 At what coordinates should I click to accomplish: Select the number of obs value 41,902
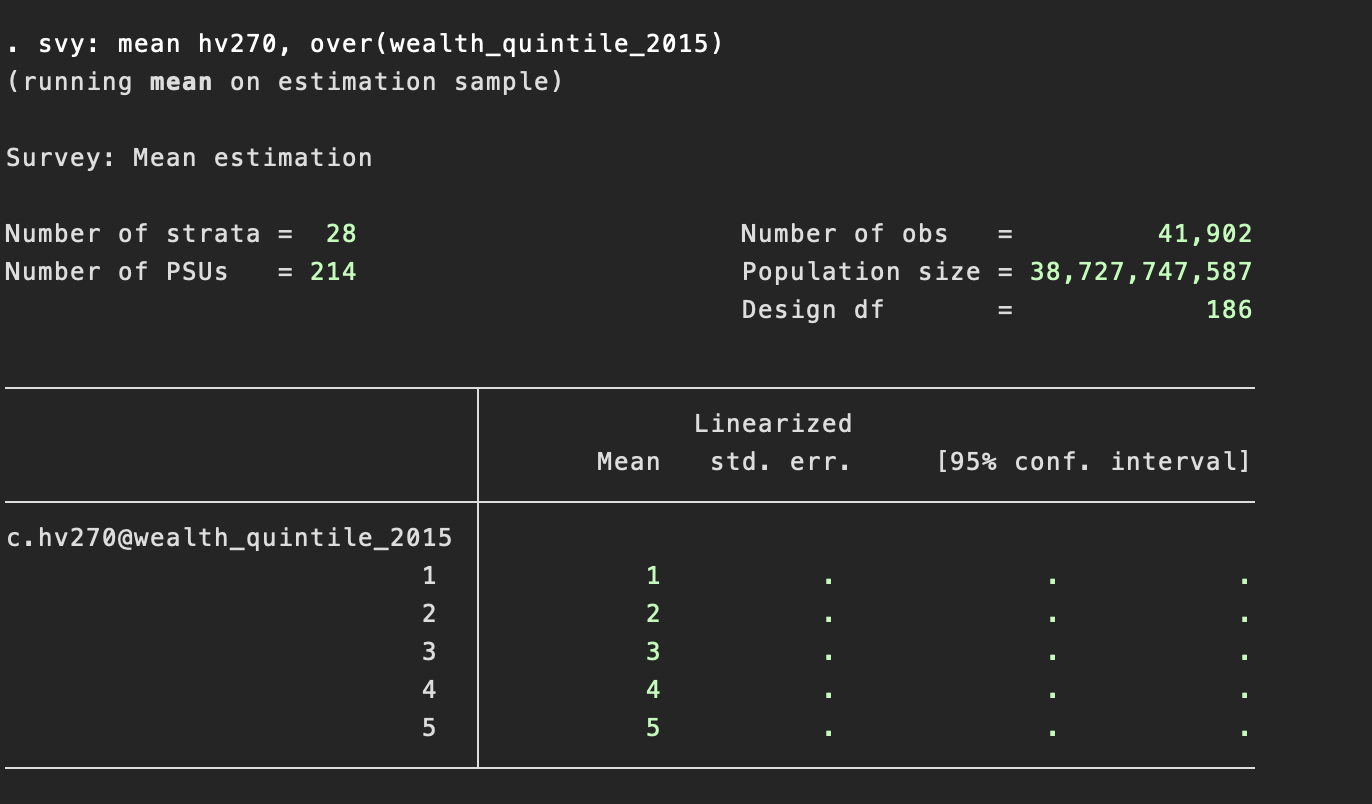1204,234
